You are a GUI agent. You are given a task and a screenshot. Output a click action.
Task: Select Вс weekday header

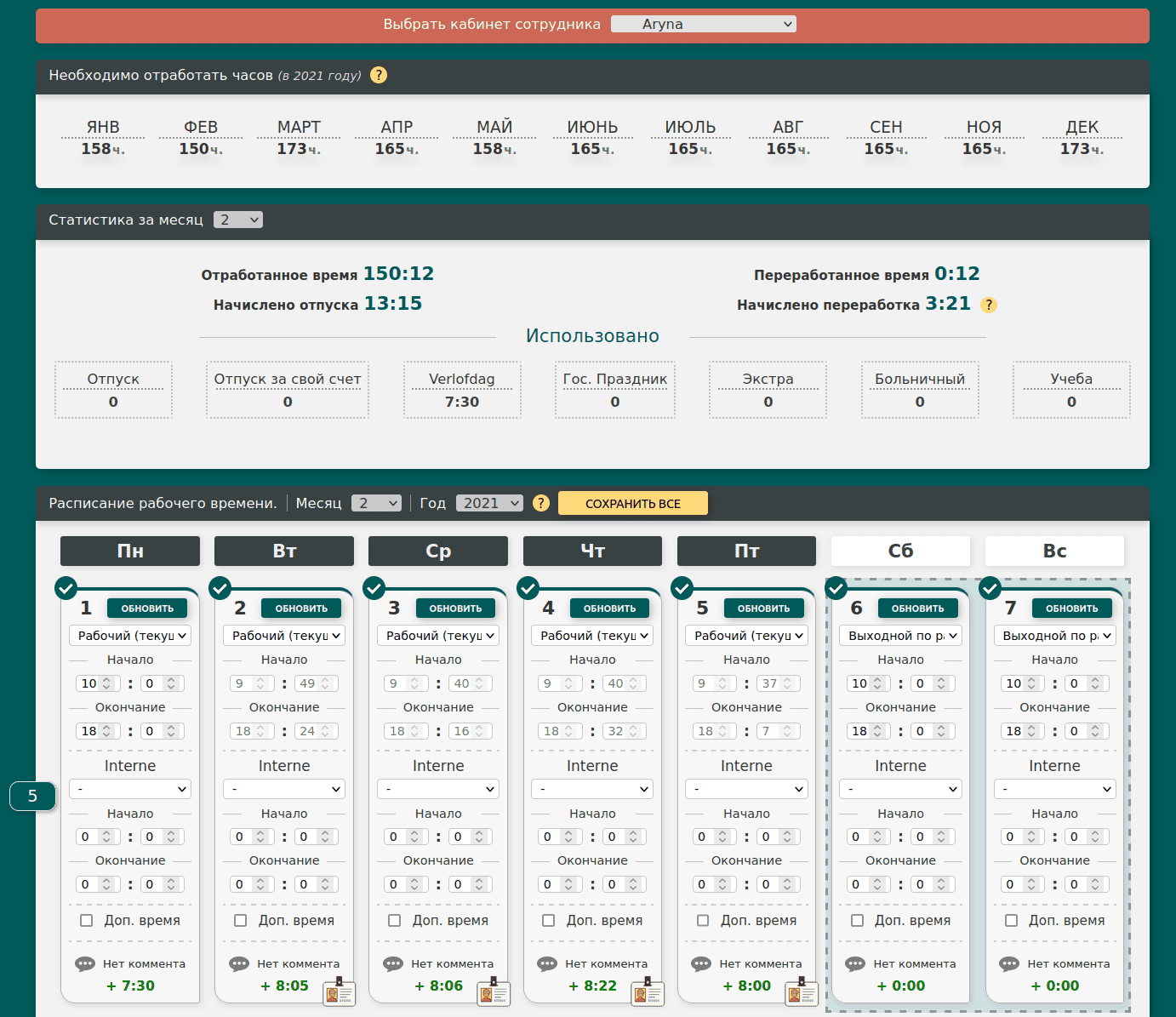pyautogui.click(x=1054, y=551)
